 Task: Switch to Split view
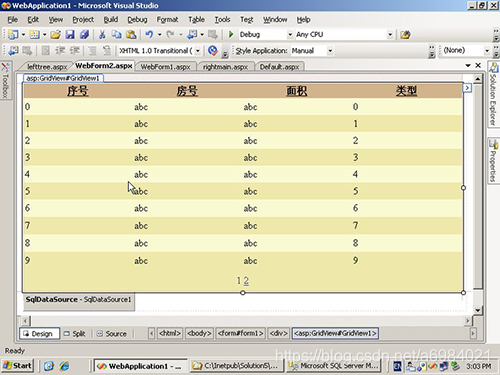coord(75,334)
